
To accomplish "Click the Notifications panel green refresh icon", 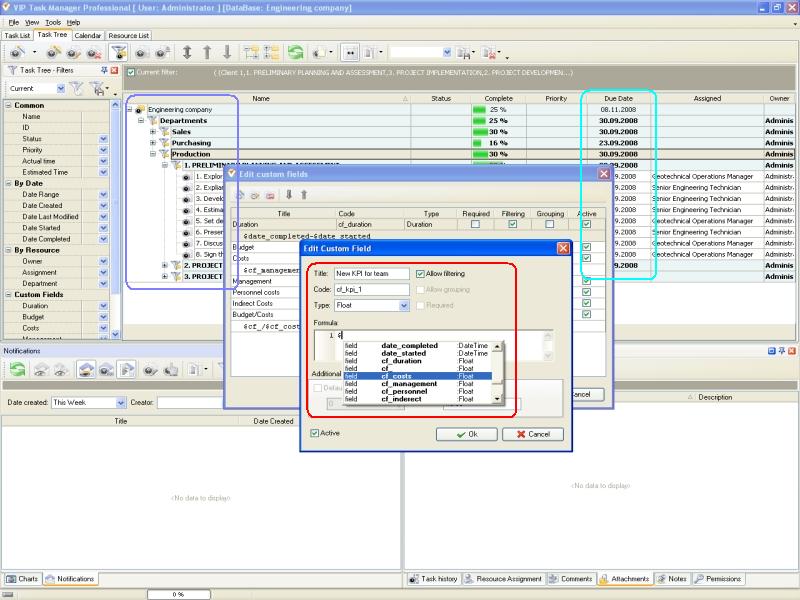I will point(17,368).
